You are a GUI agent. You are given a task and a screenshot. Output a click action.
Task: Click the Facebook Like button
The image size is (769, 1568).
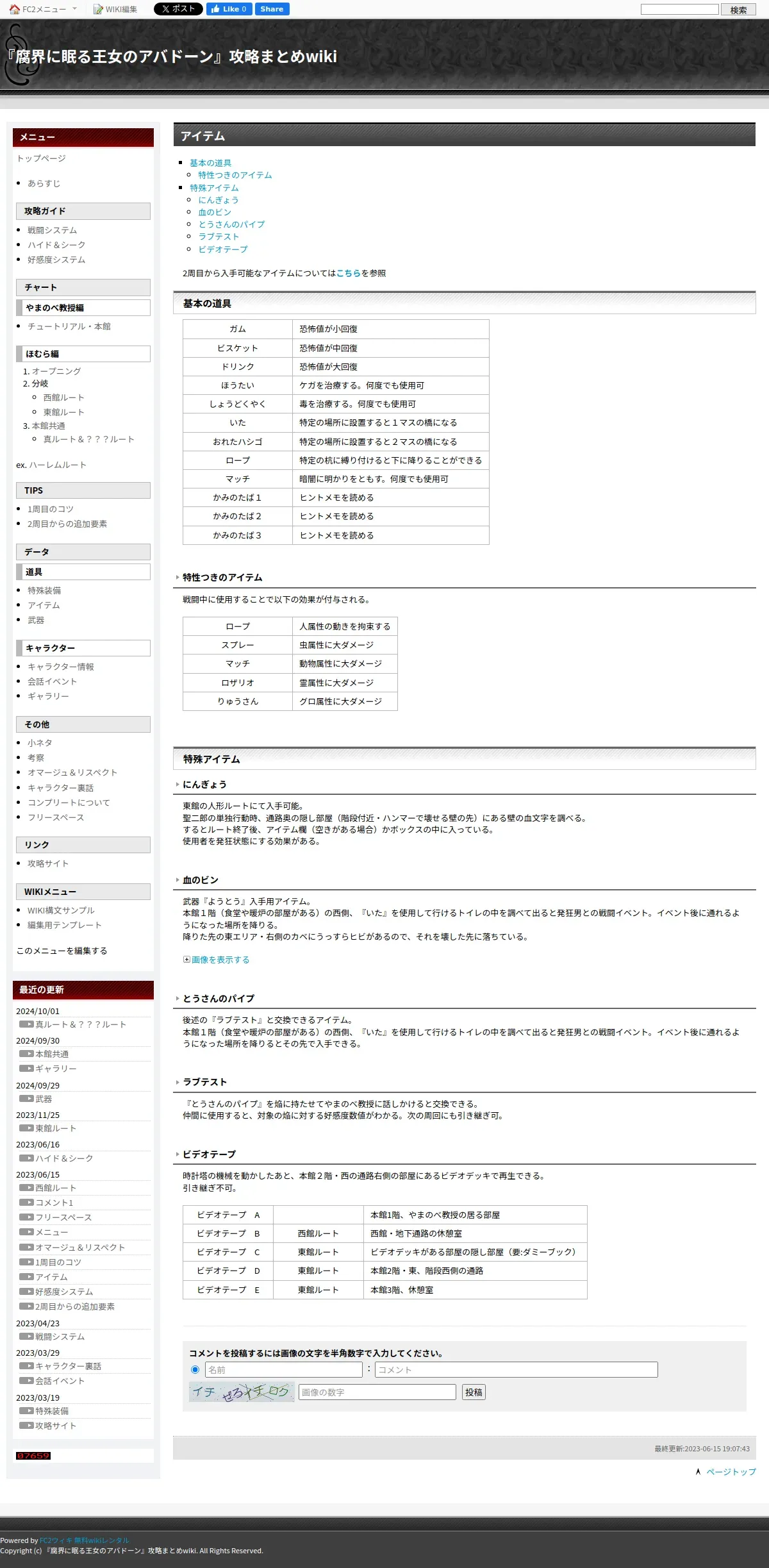(229, 9)
